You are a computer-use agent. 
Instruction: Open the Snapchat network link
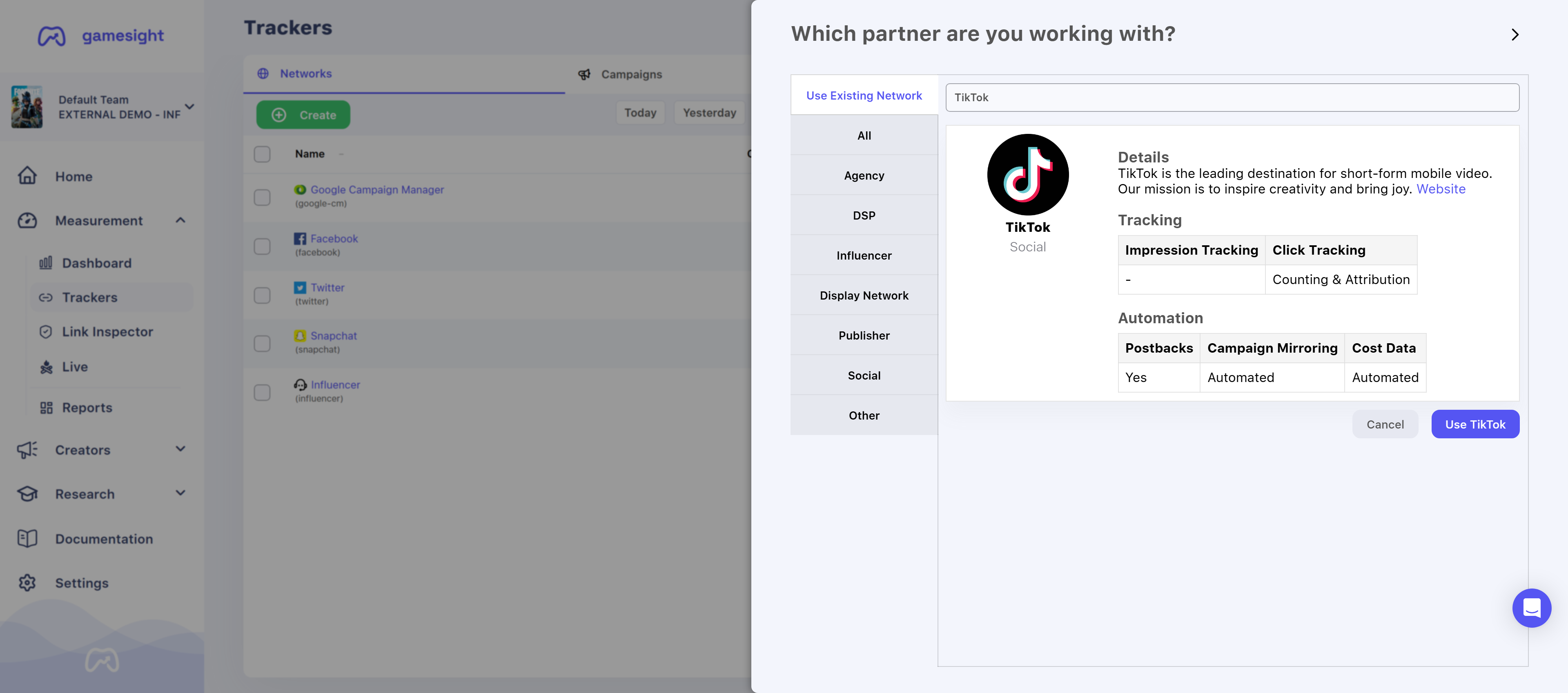point(334,336)
